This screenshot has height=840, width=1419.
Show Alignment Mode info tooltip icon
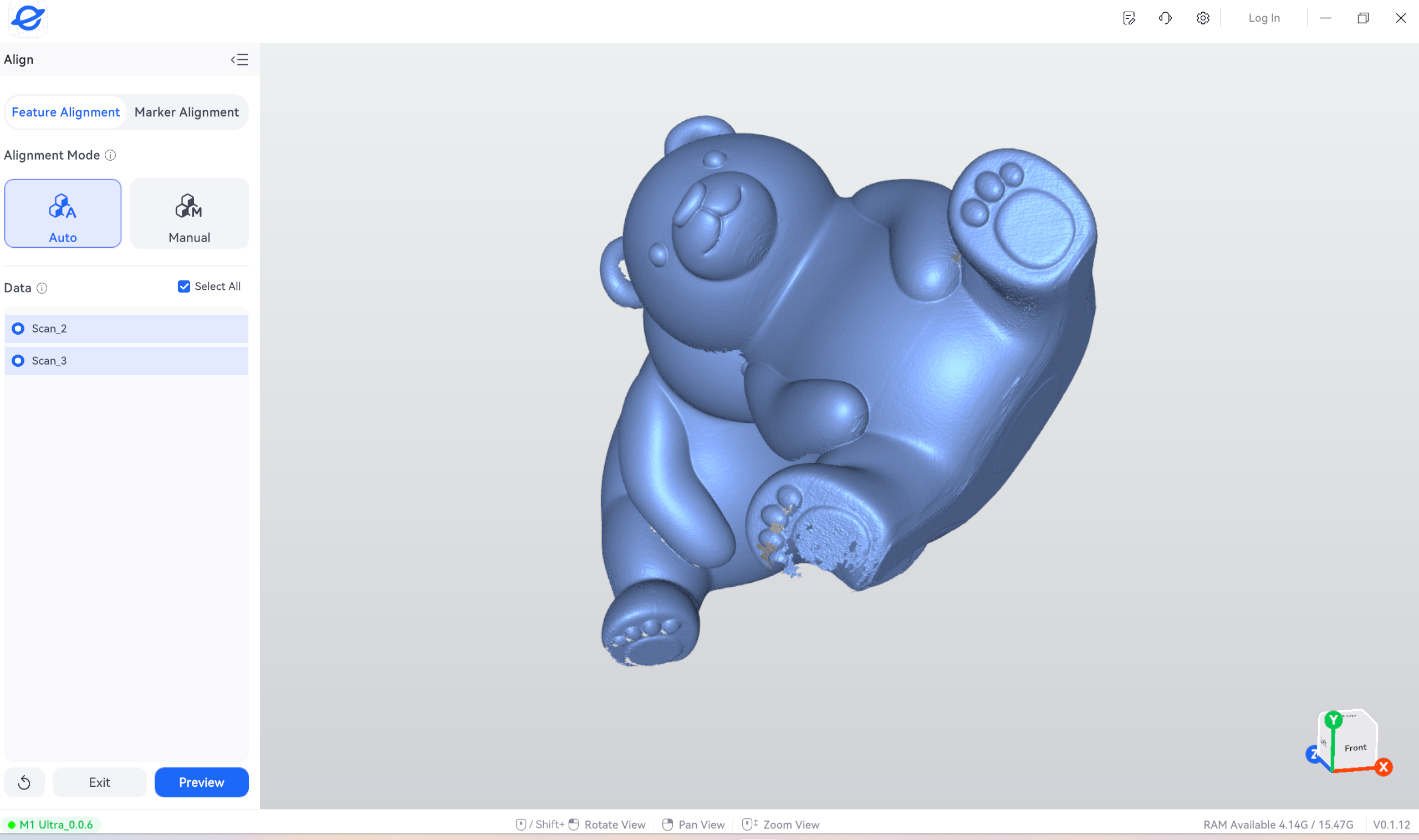(x=111, y=155)
